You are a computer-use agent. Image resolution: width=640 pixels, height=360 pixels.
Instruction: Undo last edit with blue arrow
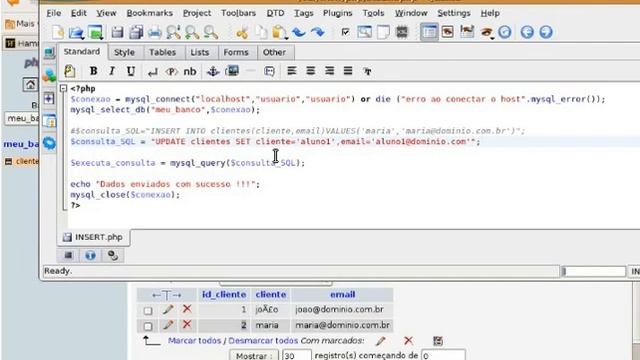coord(299,32)
